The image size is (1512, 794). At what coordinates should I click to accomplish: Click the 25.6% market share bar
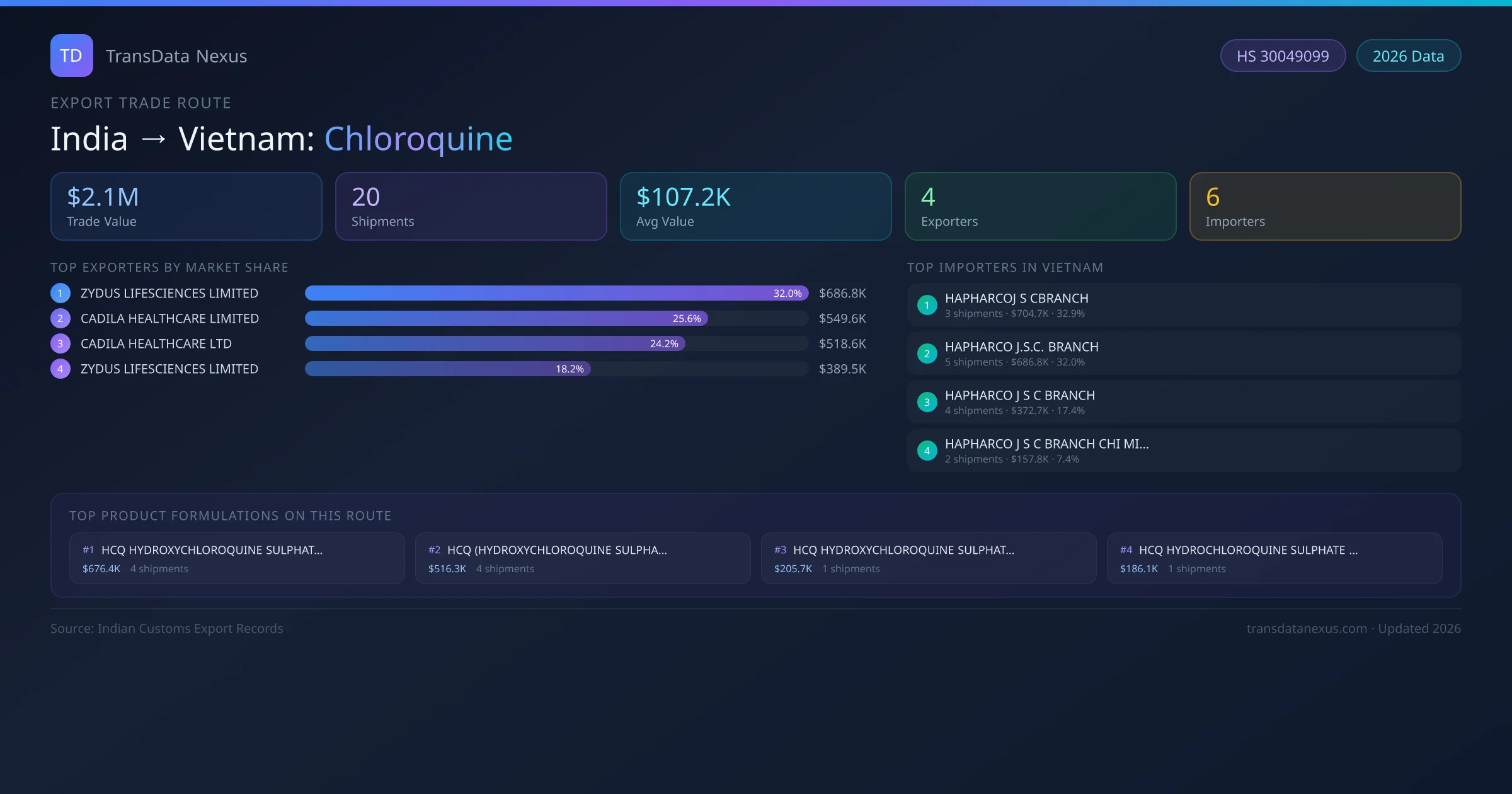click(506, 318)
